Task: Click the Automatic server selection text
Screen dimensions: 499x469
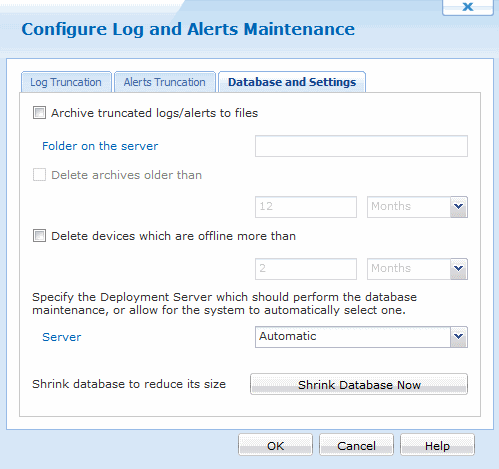Action: click(x=288, y=336)
